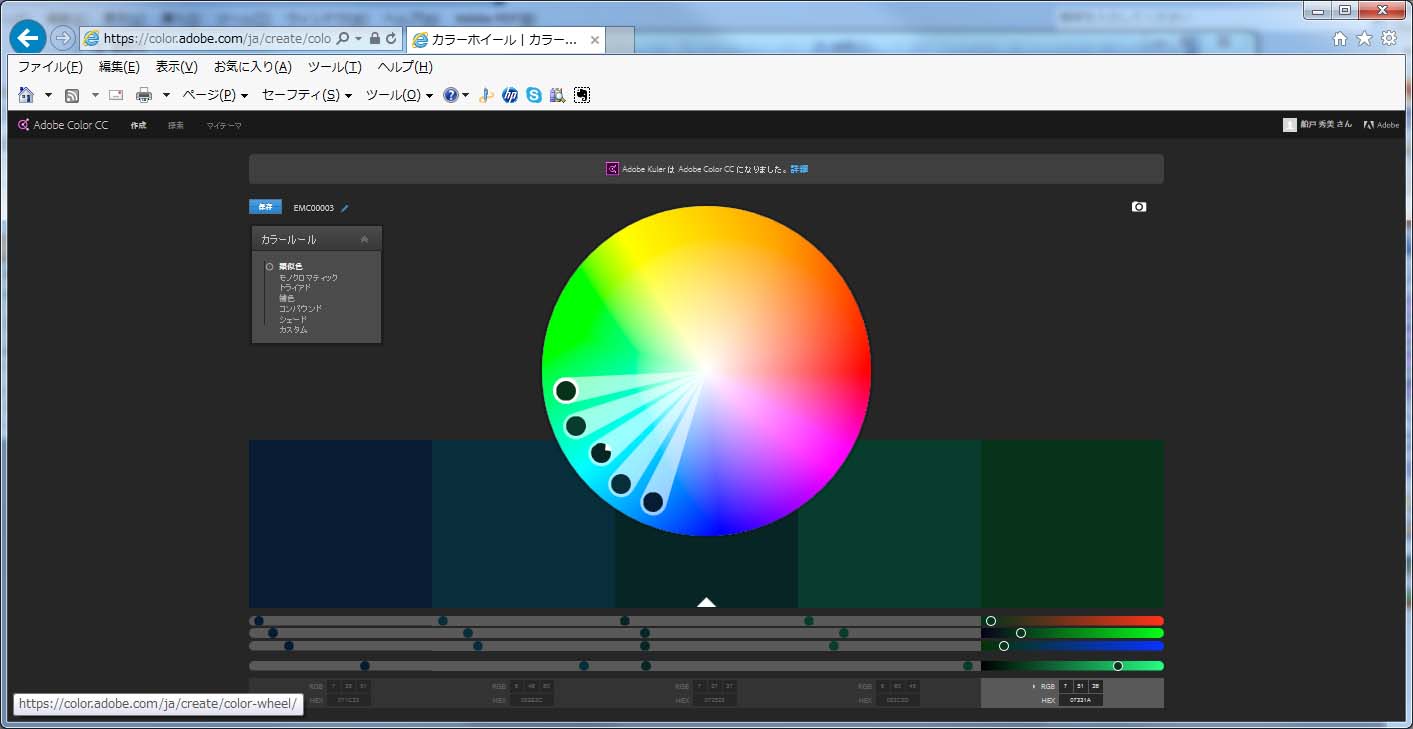Click the Adobe logo at top right
The height and width of the screenshot is (729, 1413).
click(x=1381, y=125)
